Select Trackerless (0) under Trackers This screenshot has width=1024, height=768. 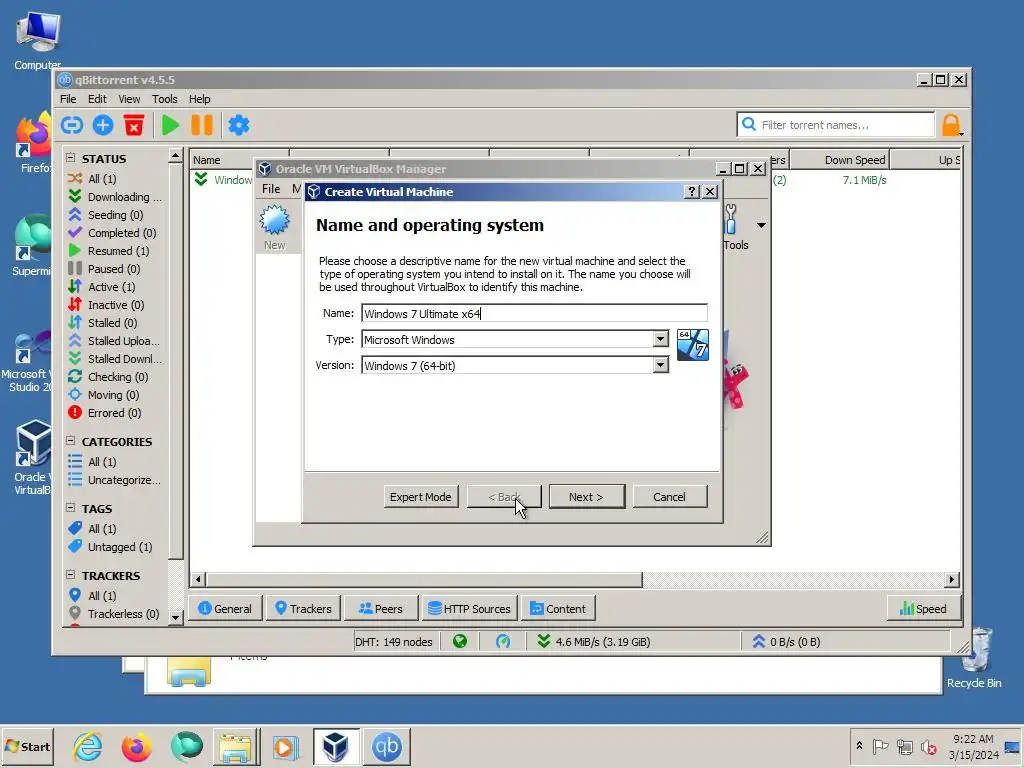coord(114,613)
